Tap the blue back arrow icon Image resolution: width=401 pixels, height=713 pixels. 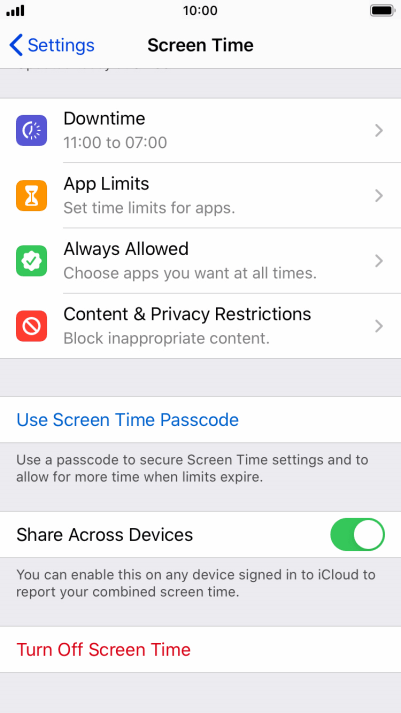point(16,45)
